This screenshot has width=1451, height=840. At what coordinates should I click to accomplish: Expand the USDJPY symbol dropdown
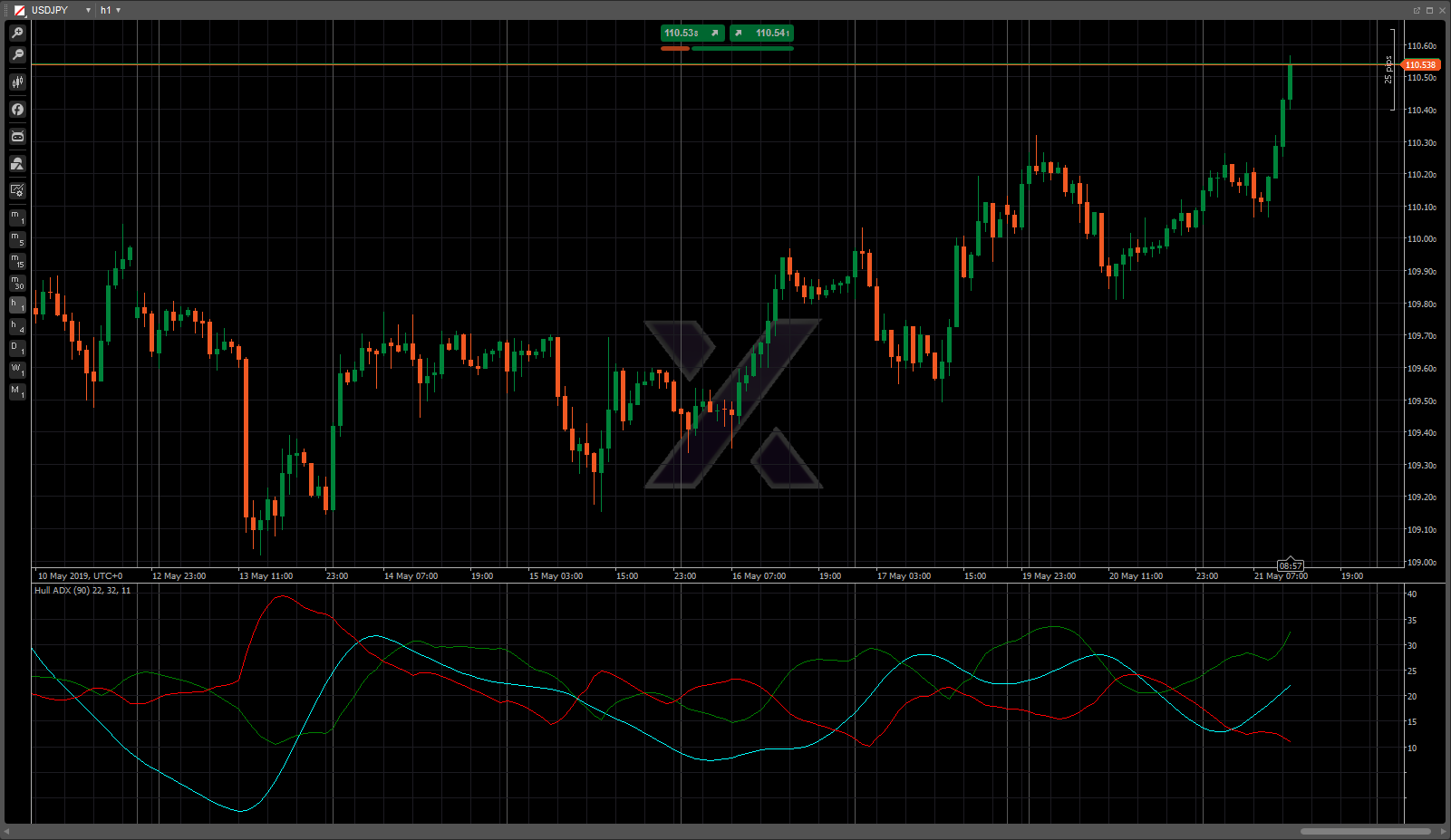[88, 10]
